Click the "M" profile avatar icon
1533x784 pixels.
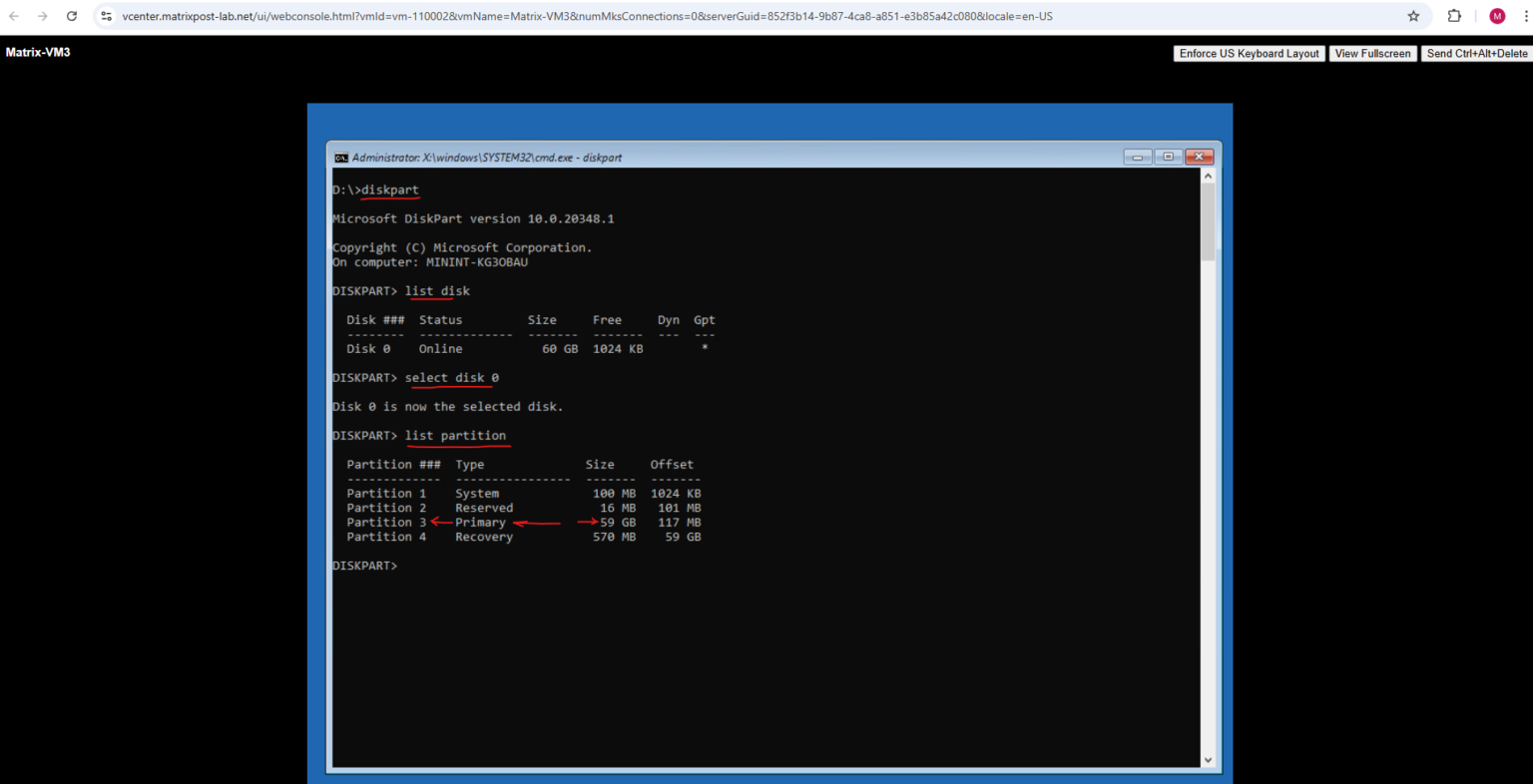pyautogui.click(x=1497, y=16)
